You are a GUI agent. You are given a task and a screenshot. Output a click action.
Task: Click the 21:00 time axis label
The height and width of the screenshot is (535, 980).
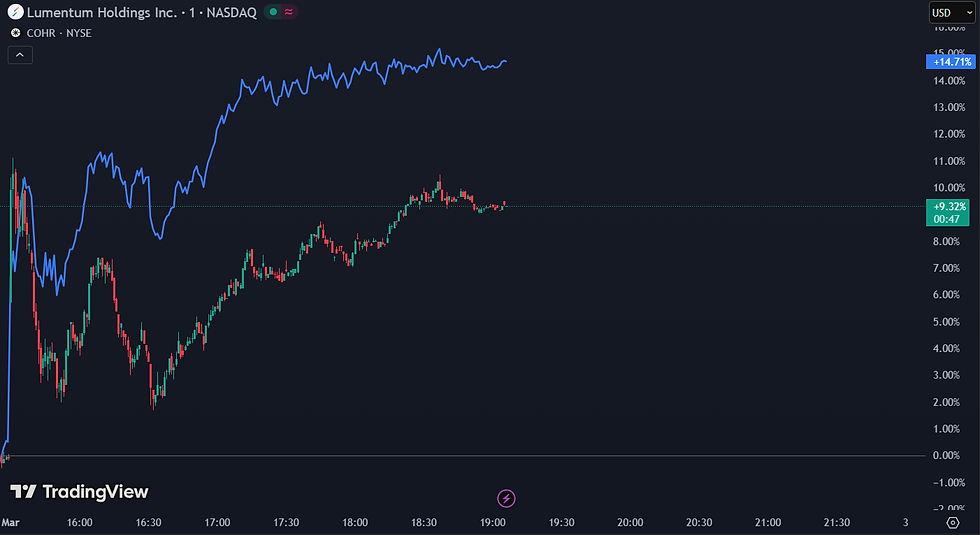click(x=768, y=522)
